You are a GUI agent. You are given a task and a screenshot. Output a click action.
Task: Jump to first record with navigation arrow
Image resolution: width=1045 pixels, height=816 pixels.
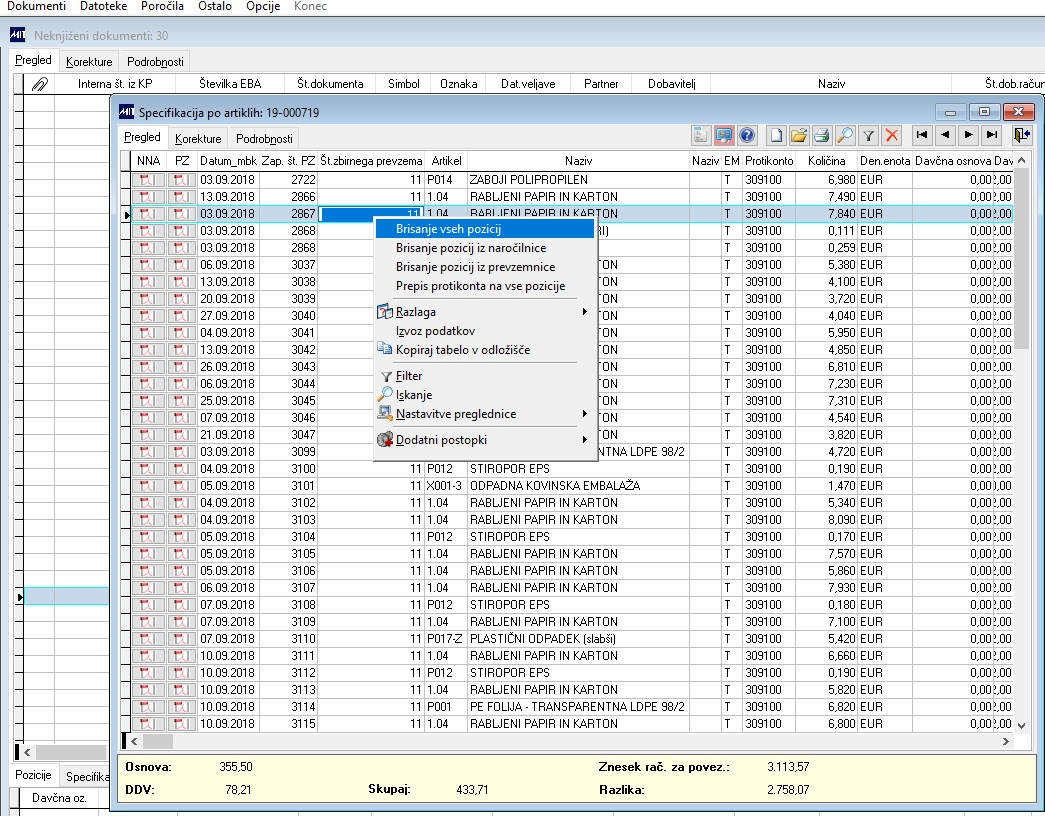coord(921,135)
